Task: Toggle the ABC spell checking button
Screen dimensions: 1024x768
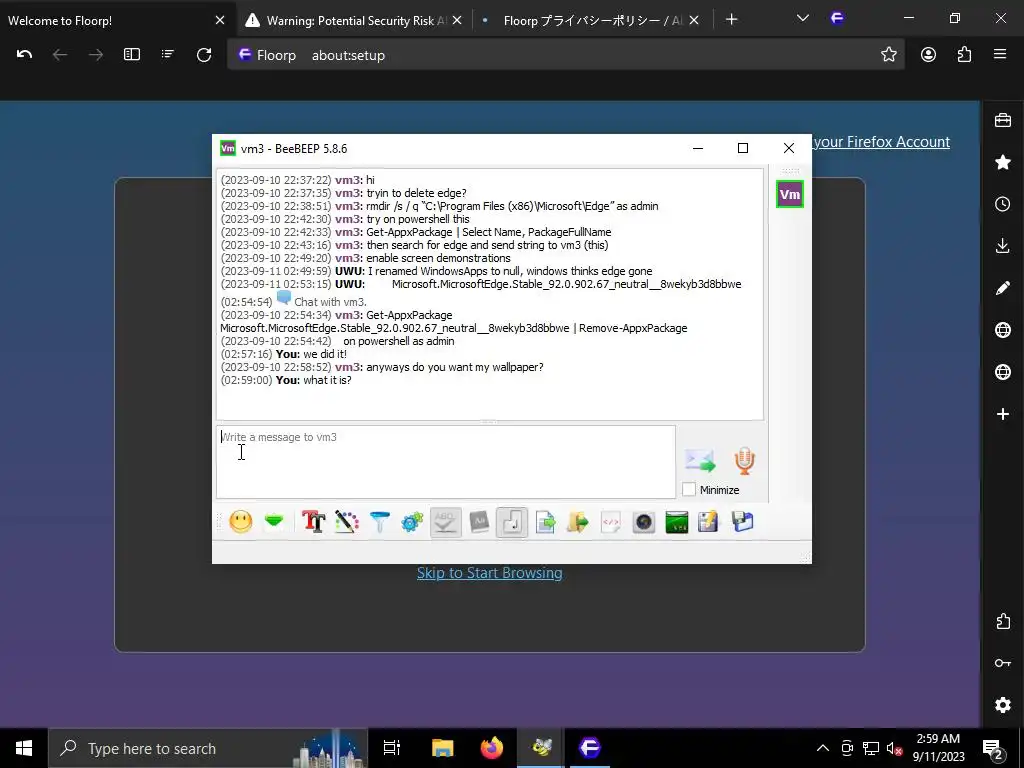Action: click(445, 522)
